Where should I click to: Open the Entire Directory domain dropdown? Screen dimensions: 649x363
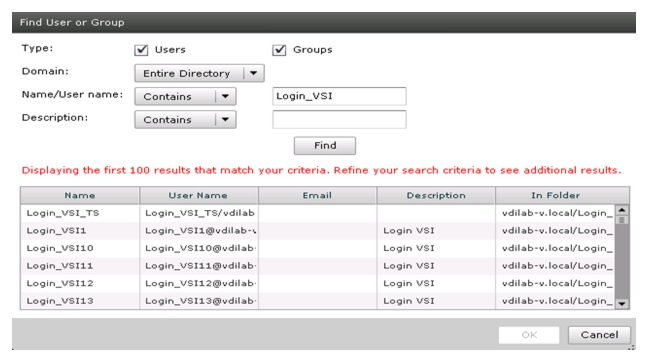tap(199, 73)
